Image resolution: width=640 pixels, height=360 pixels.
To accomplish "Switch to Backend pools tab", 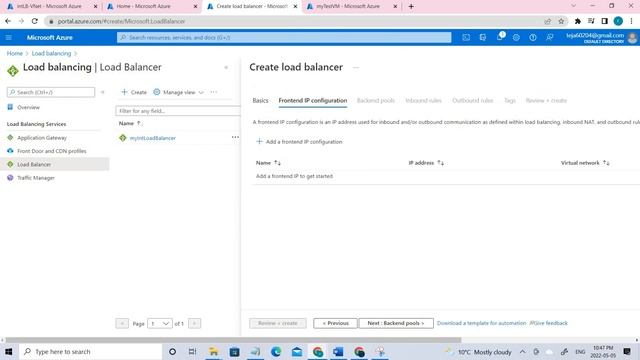I will (376, 100).
